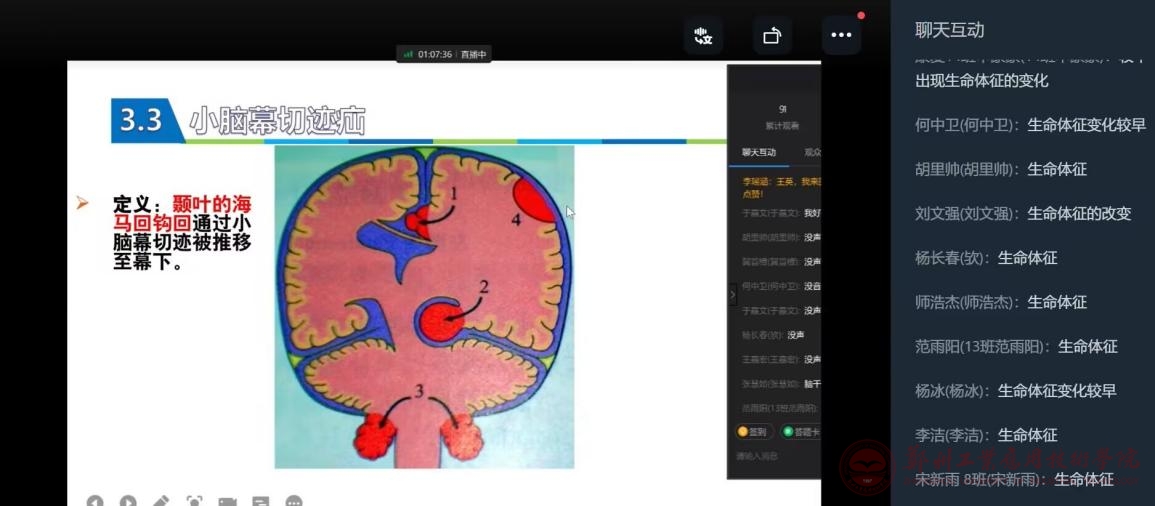Click the brain herniation diagram image
Image resolution: width=1155 pixels, height=506 pixels.
coord(424,307)
